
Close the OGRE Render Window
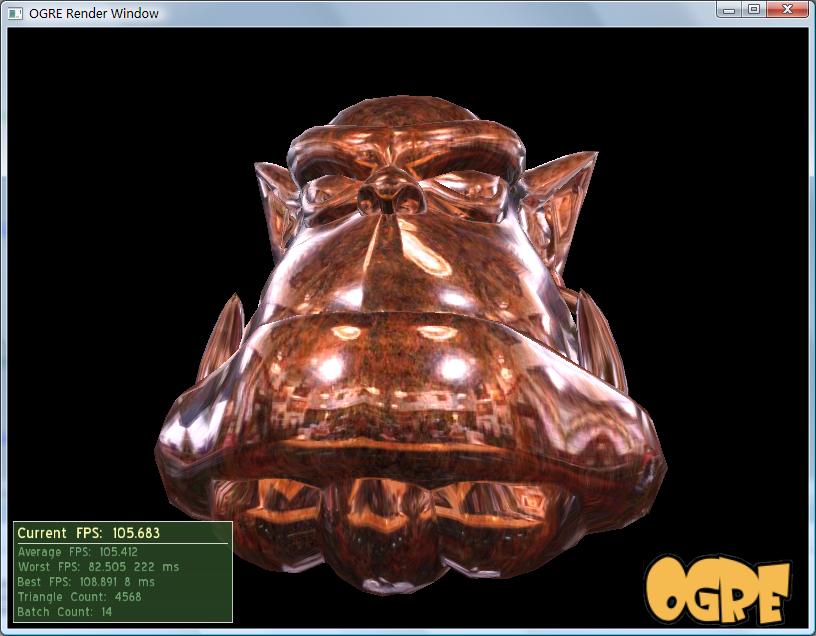[x=787, y=9]
